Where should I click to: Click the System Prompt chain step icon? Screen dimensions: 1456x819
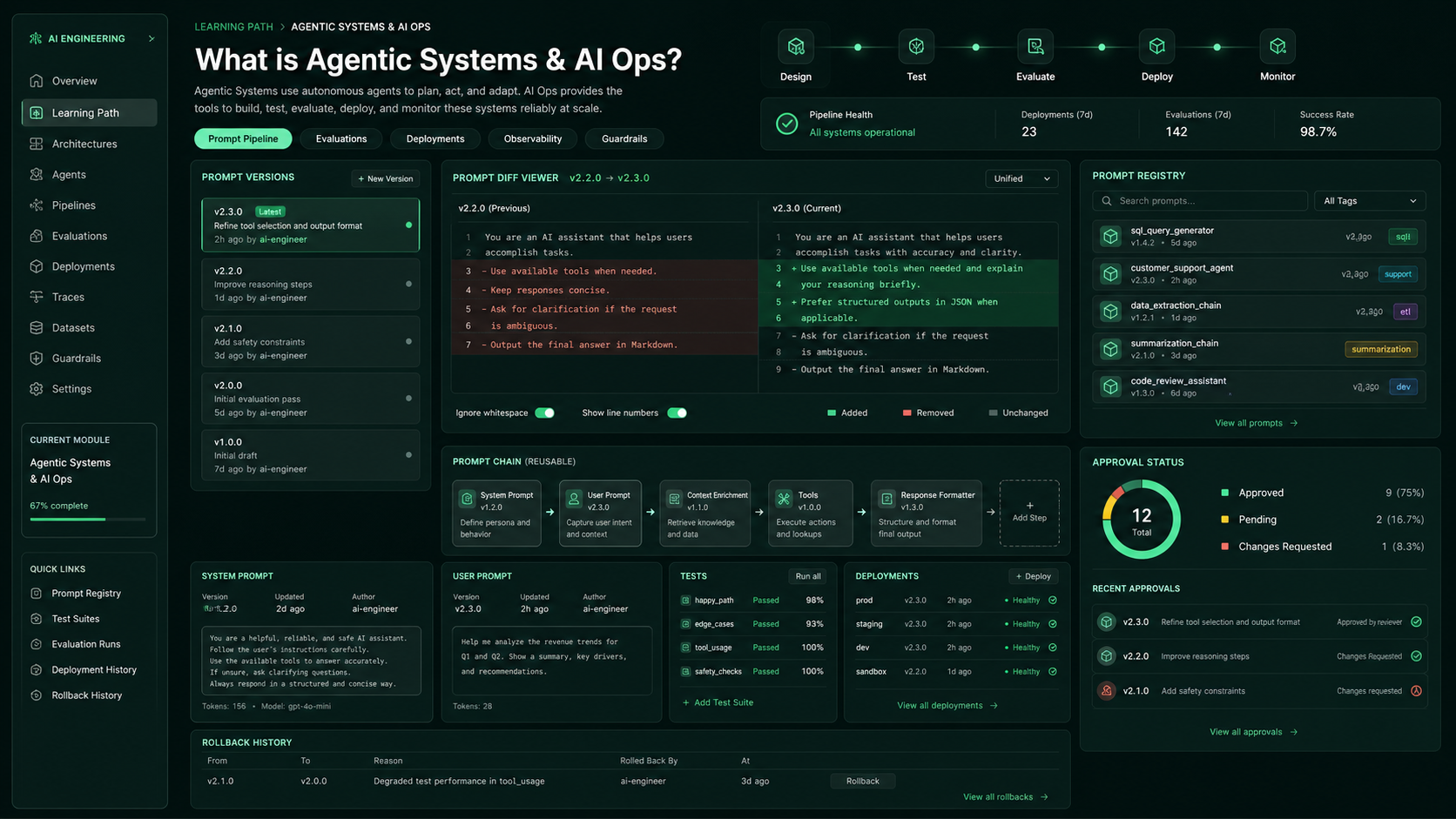point(468,499)
